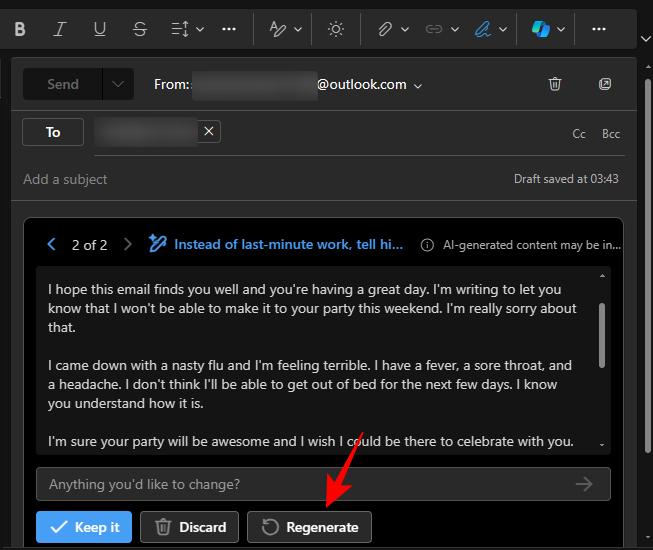This screenshot has width=653, height=550.
Task: Click the draft scroll down arrow
Action: pyautogui.click(x=602, y=445)
